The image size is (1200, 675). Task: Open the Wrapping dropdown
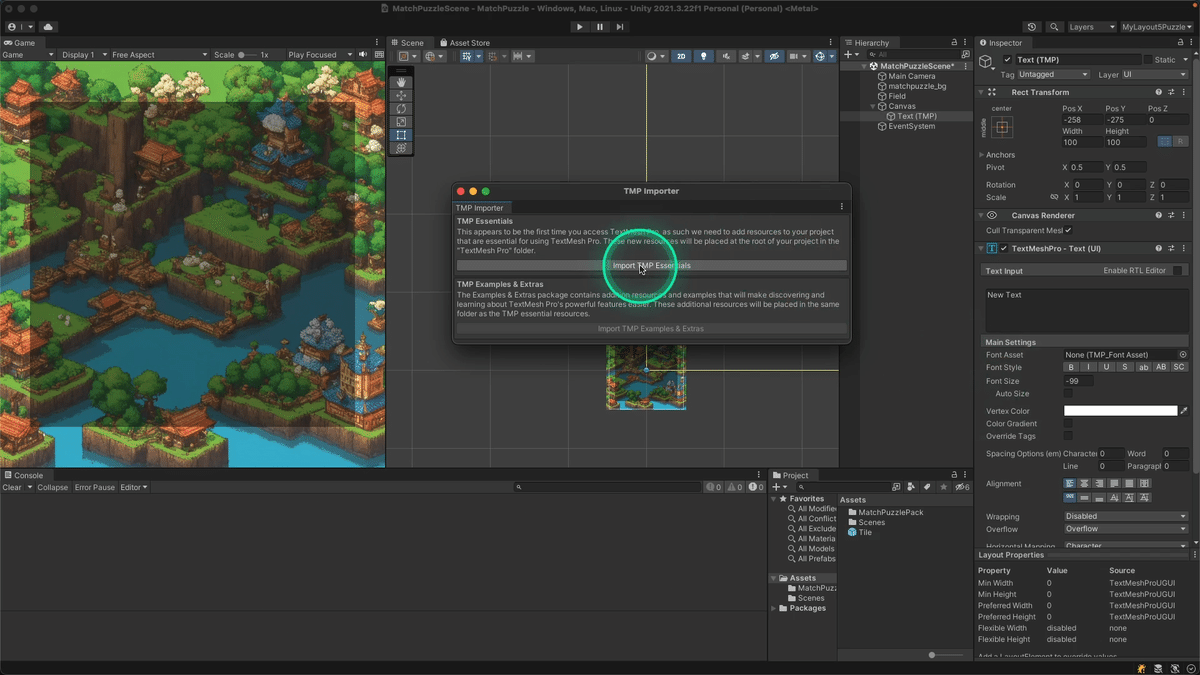click(x=1125, y=517)
